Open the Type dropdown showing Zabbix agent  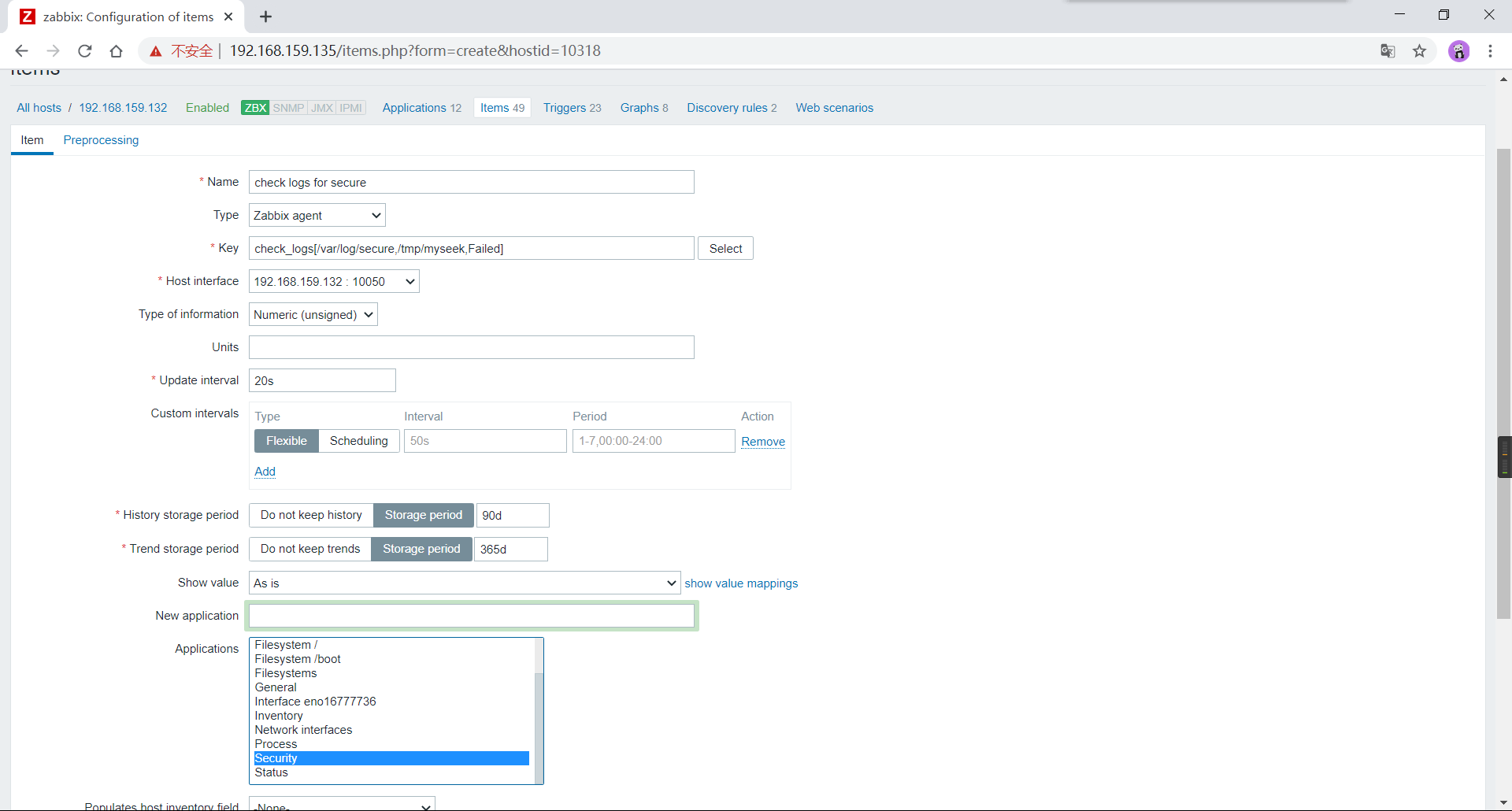(x=317, y=215)
